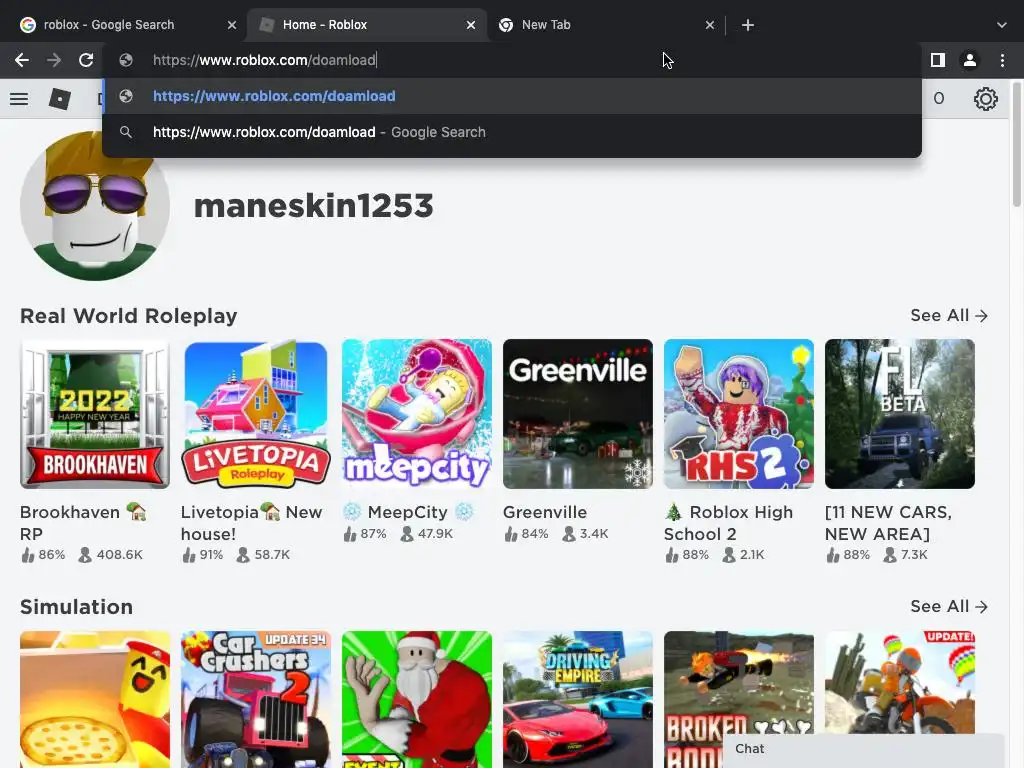This screenshot has height=768, width=1024.
Task: Click the Brookhaven RP title text
Action: pyautogui.click(x=83, y=523)
